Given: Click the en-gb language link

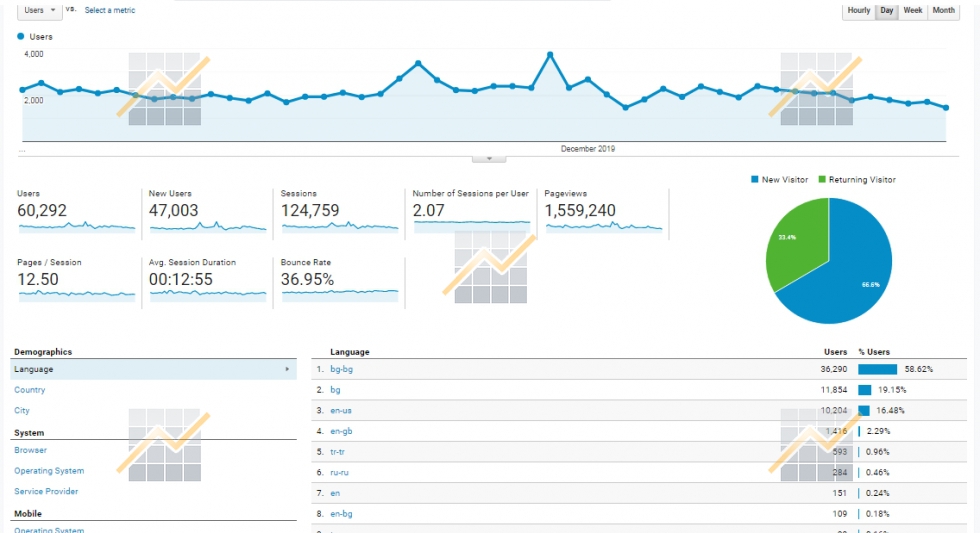Looking at the screenshot, I should pyautogui.click(x=341, y=431).
